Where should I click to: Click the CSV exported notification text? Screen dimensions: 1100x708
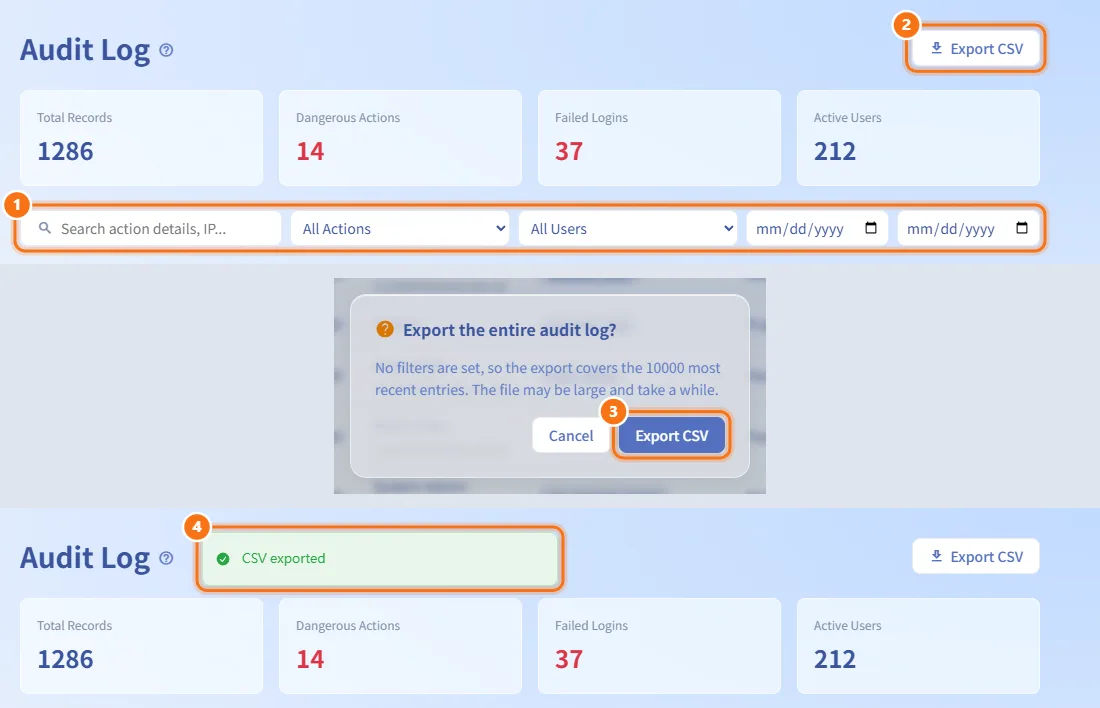(x=283, y=559)
